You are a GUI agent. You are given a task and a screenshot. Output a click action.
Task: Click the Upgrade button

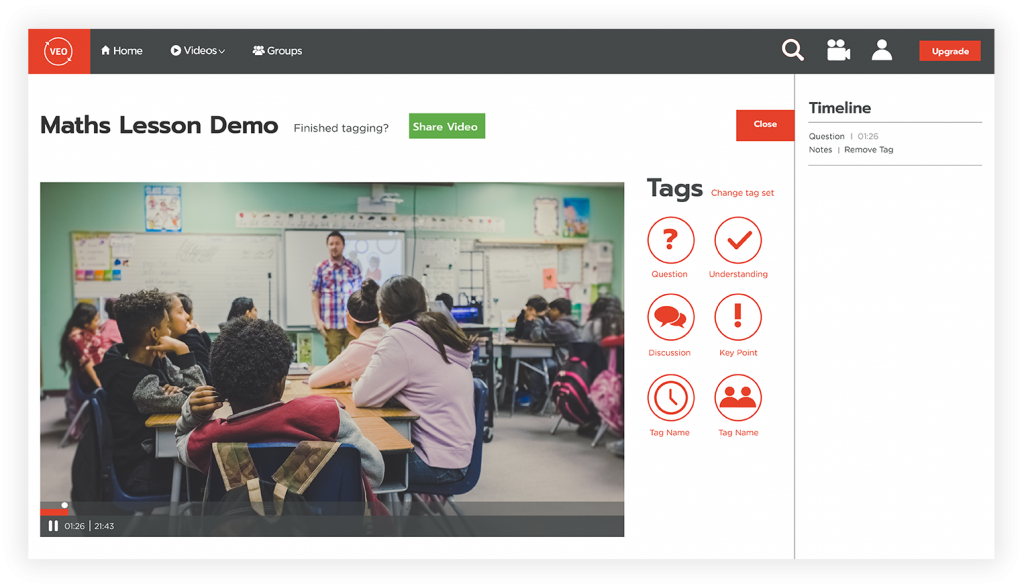coord(950,51)
